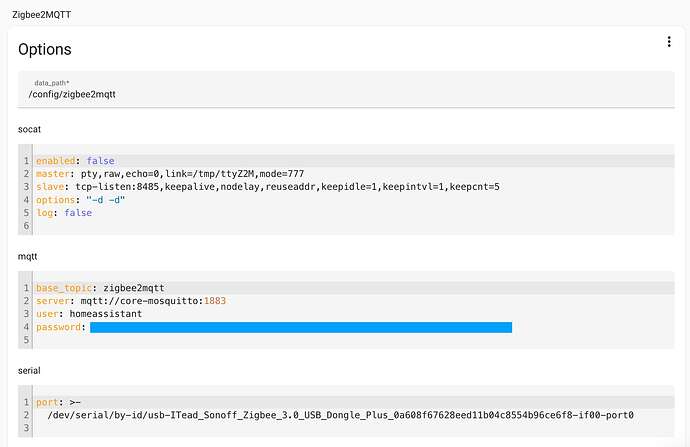
Task: Click the socat enabled: false line
Action: (353, 161)
